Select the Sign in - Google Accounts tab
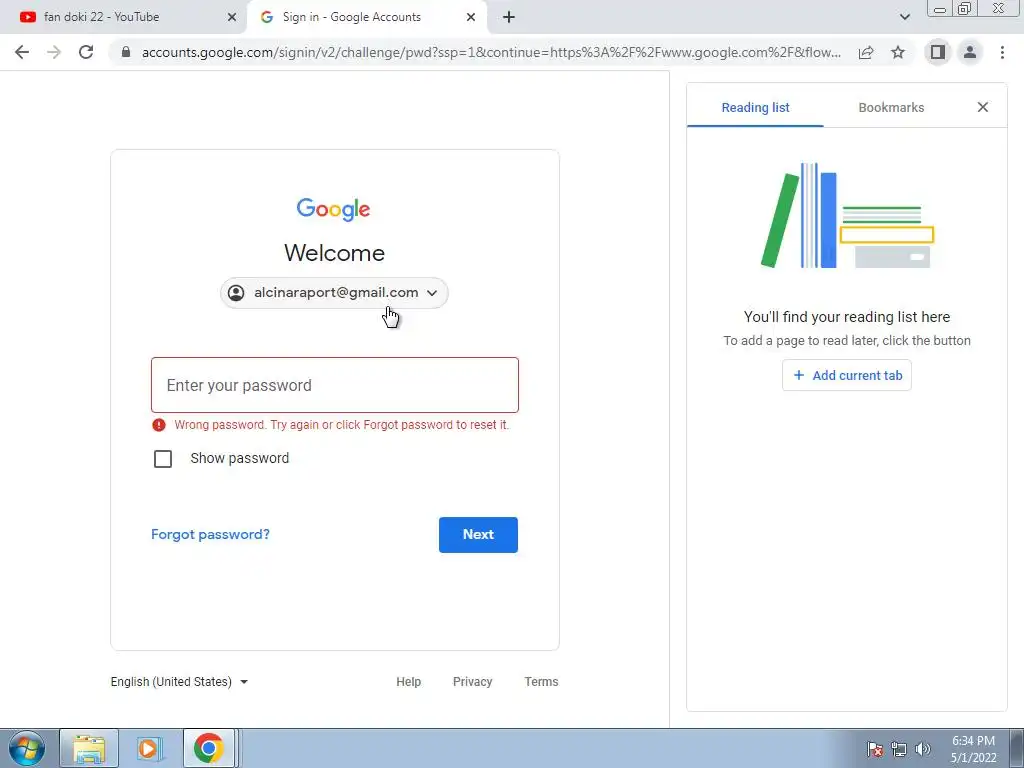 coord(367,18)
